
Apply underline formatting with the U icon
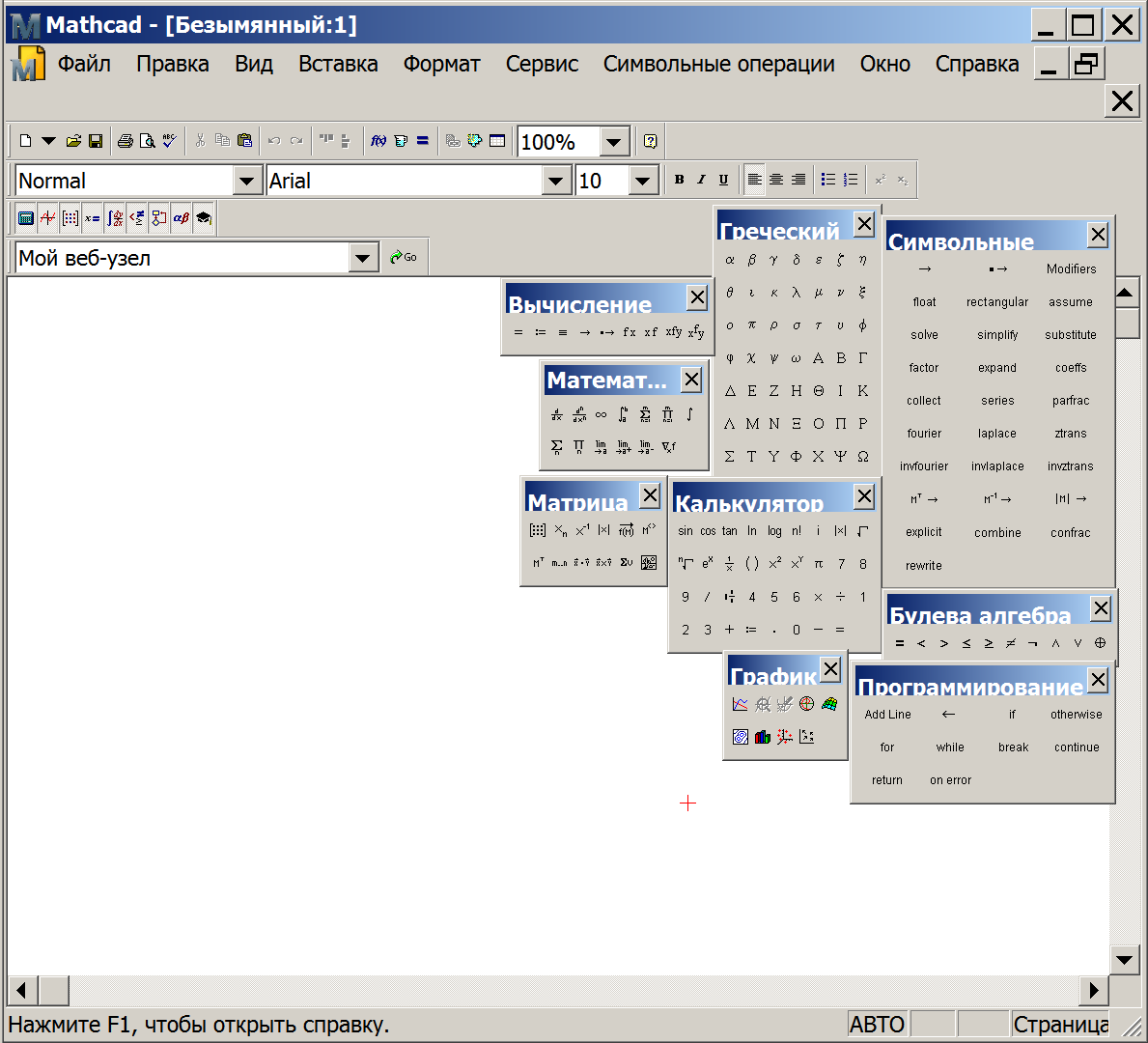coord(723,180)
